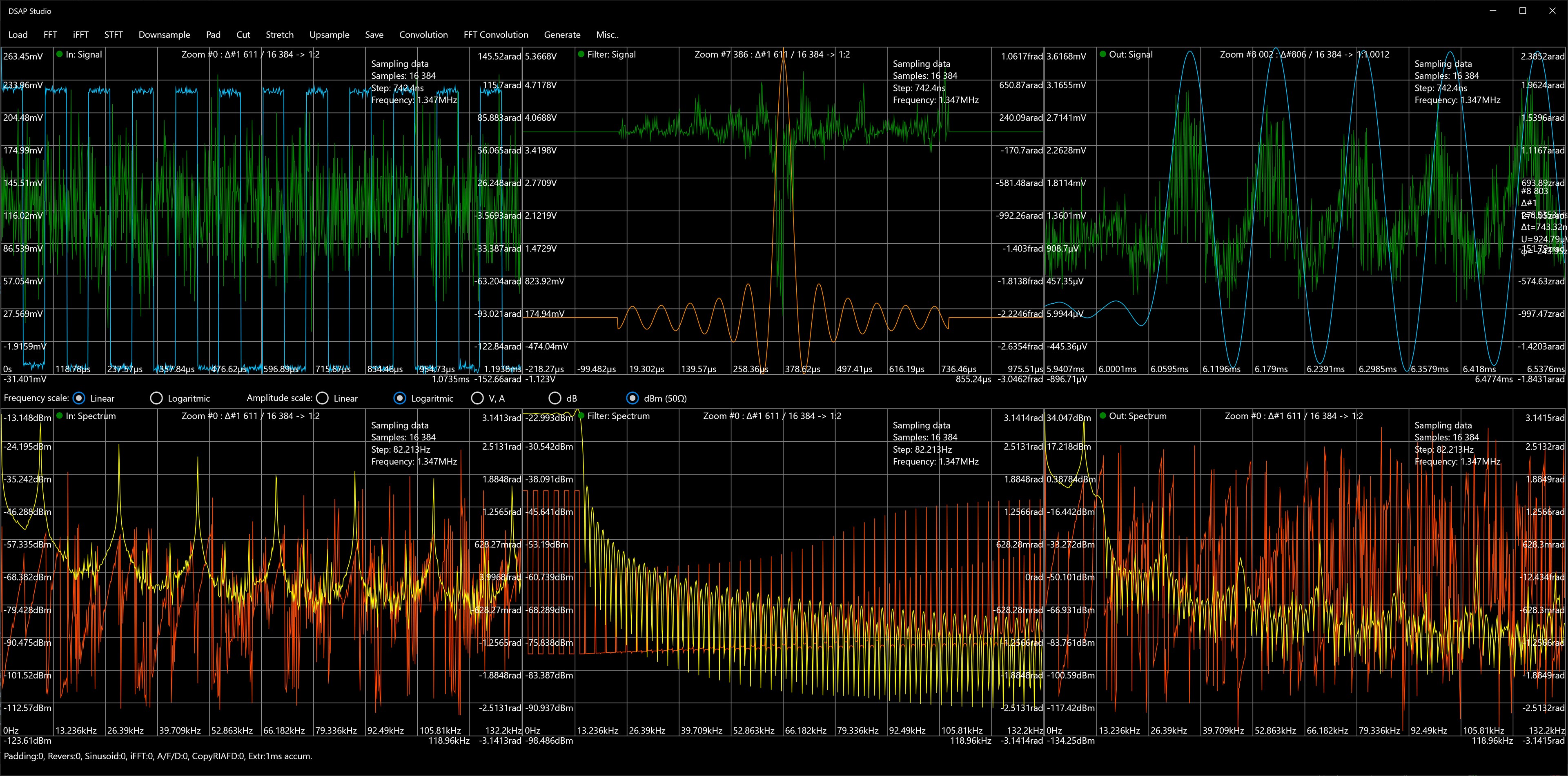1568x776 pixels.
Task: Select Linear amplitude scale option
Action: pos(323,398)
